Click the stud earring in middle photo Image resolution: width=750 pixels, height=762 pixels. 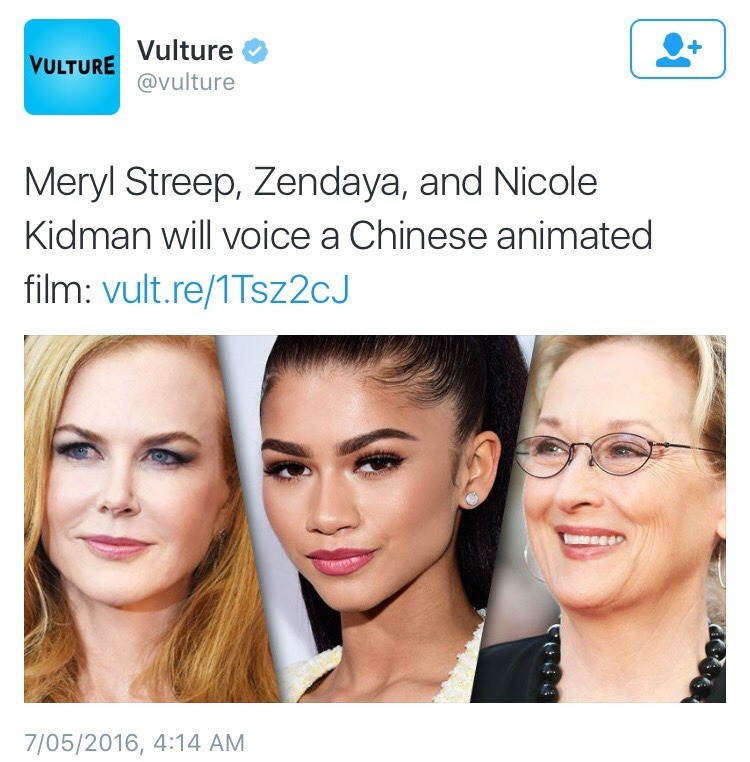[472, 499]
